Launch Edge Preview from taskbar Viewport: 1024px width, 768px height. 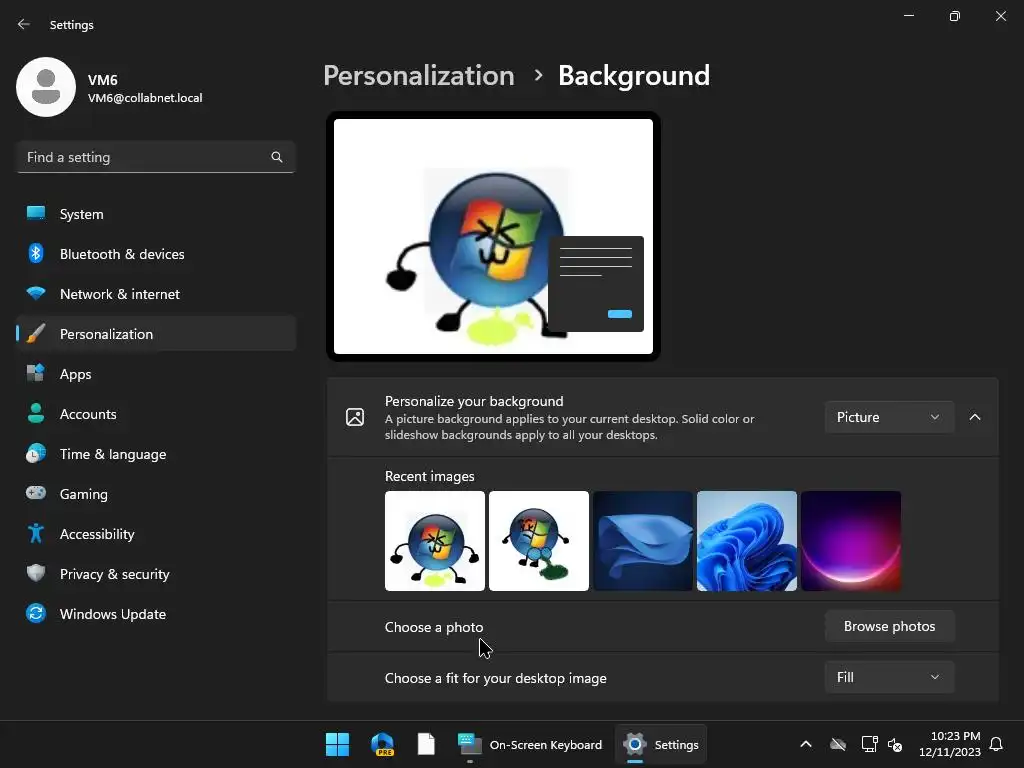click(382, 744)
